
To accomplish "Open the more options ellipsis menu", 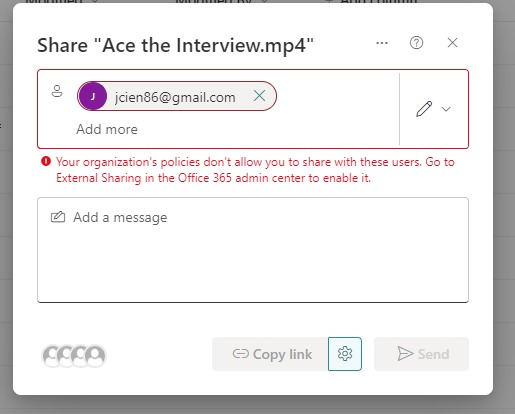I will click(382, 43).
